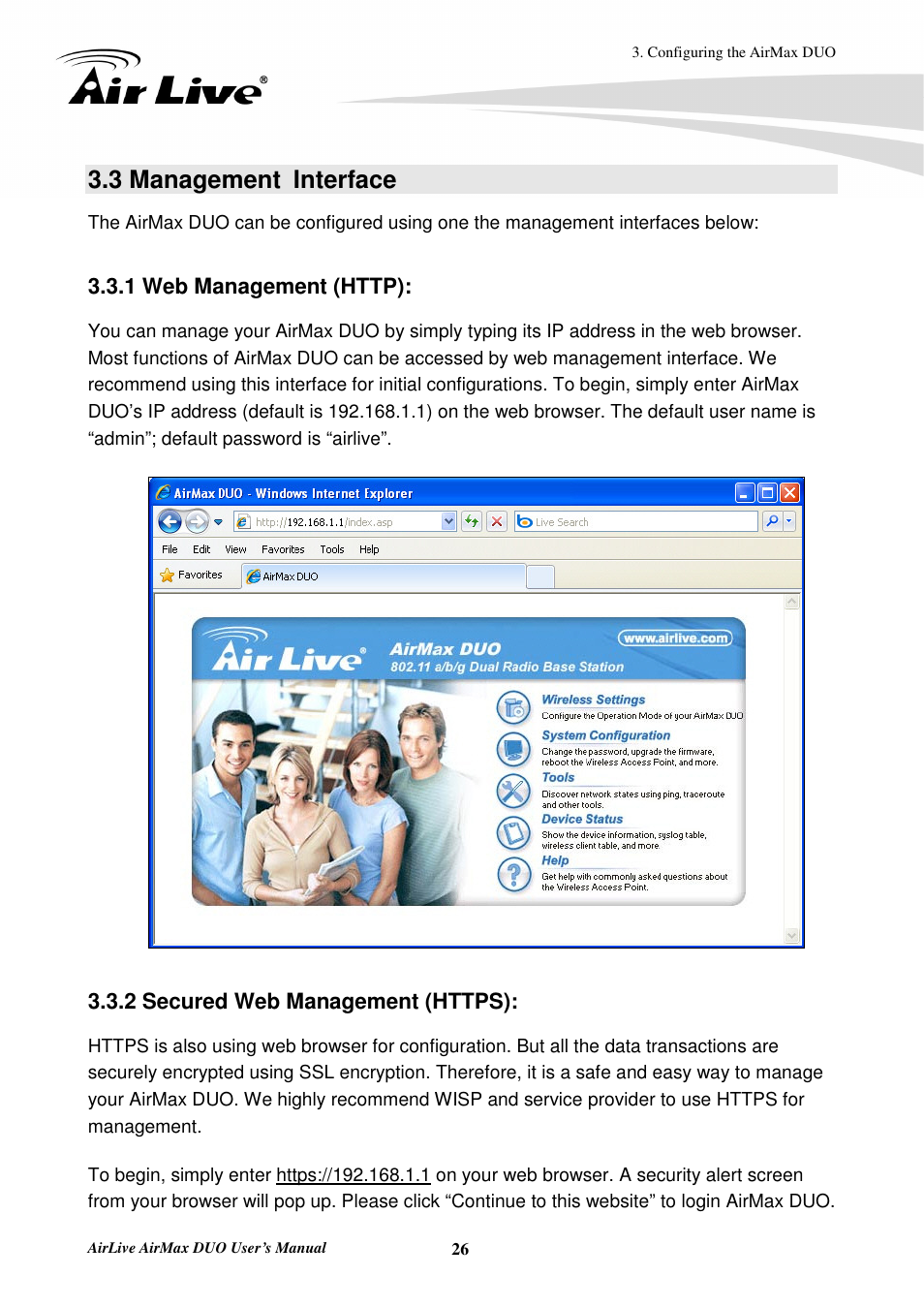This screenshot has height=1308, width=924.
Task: Minimize the Internet Explorer window
Action: (744, 493)
